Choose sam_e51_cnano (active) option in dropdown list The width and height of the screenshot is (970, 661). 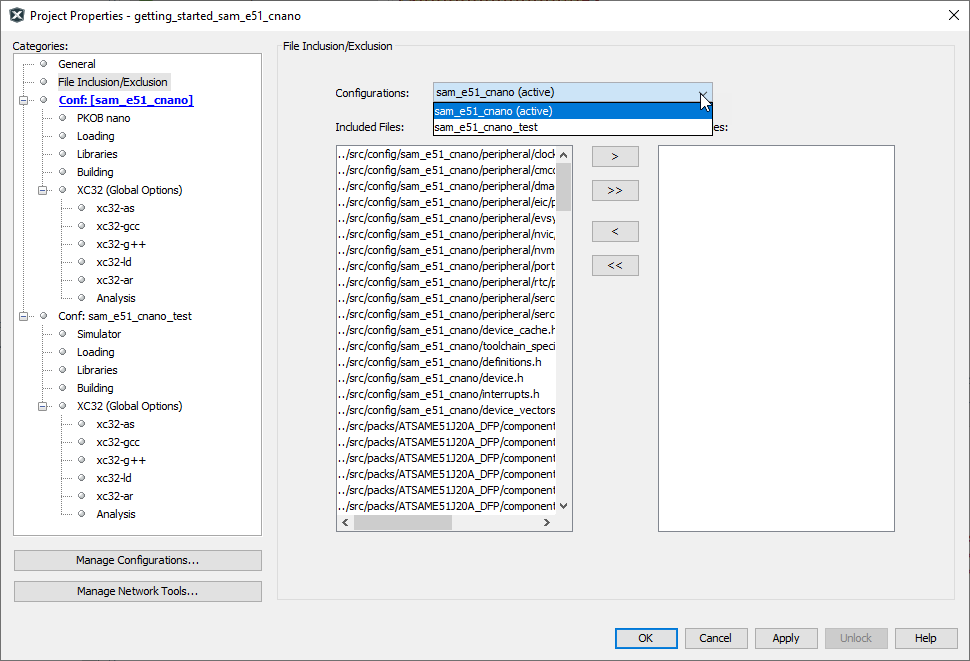(x=493, y=111)
